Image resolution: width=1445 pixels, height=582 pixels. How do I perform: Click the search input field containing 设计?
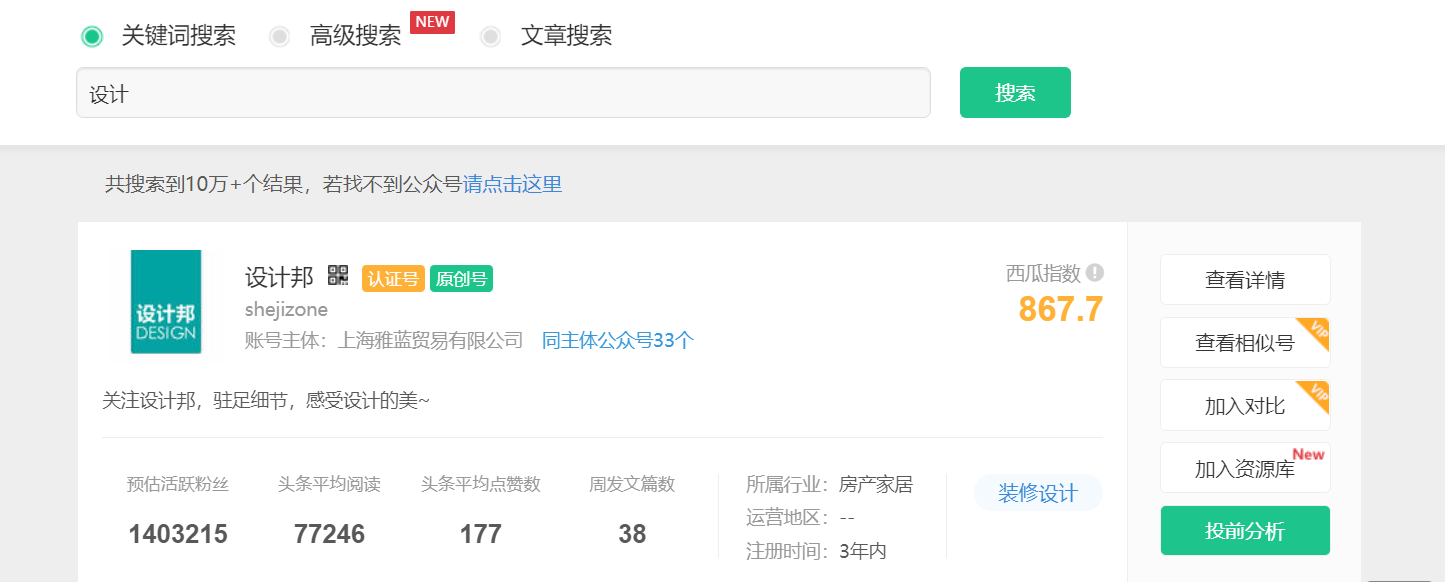point(503,94)
